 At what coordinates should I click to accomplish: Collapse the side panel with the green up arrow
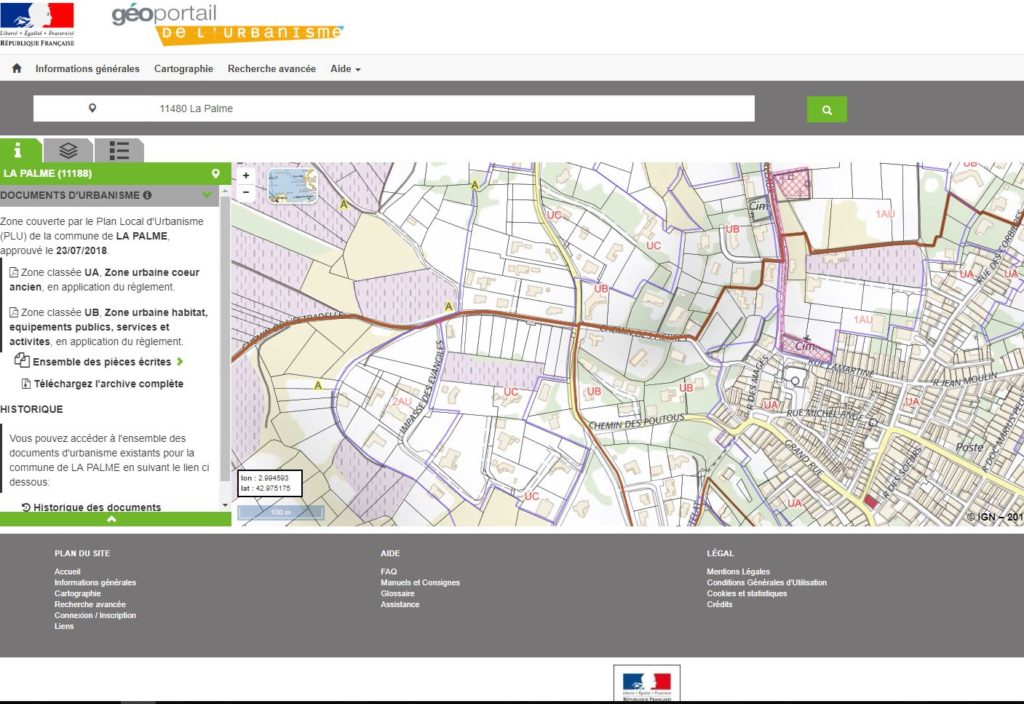112,519
